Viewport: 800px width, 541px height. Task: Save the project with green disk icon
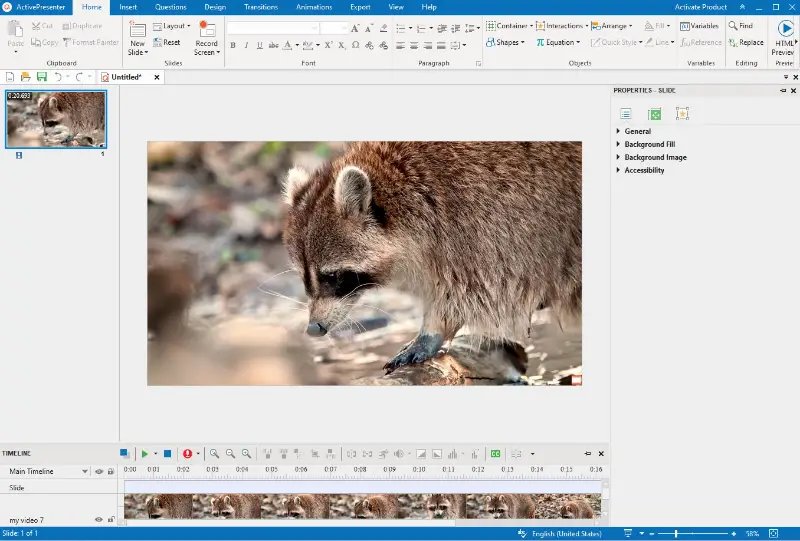click(x=42, y=77)
